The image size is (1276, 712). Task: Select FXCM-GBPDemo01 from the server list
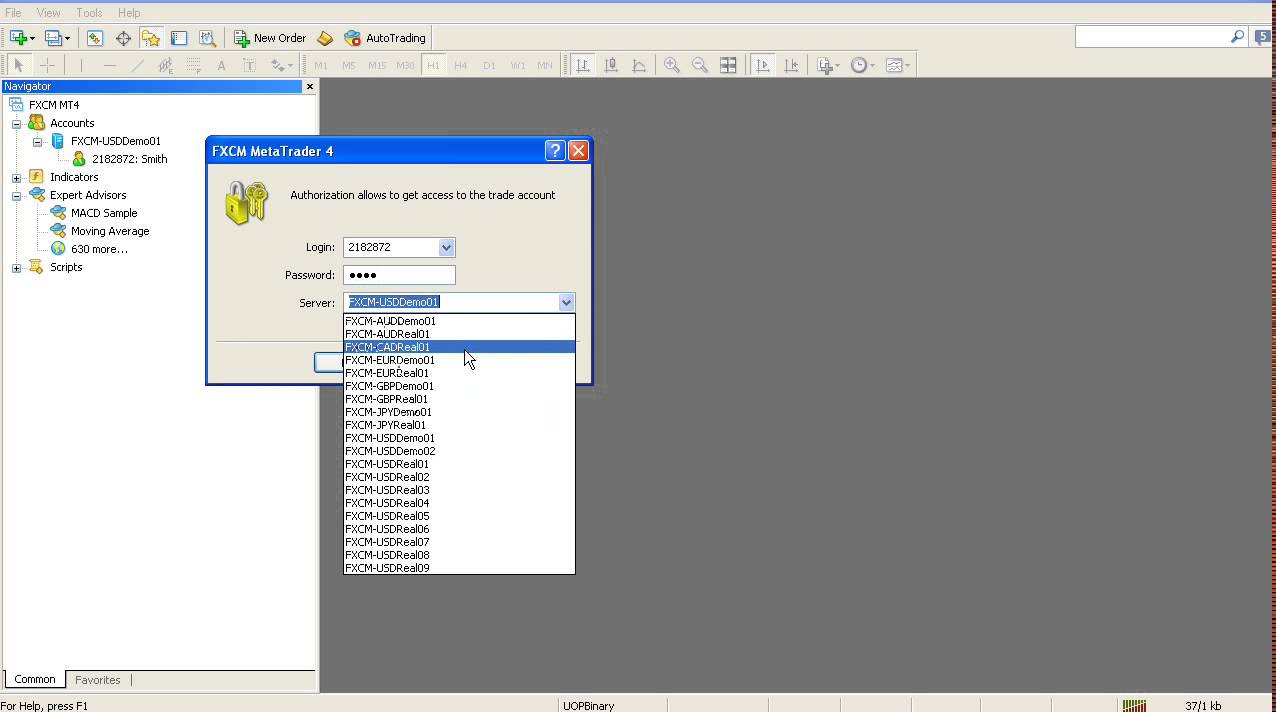459,386
